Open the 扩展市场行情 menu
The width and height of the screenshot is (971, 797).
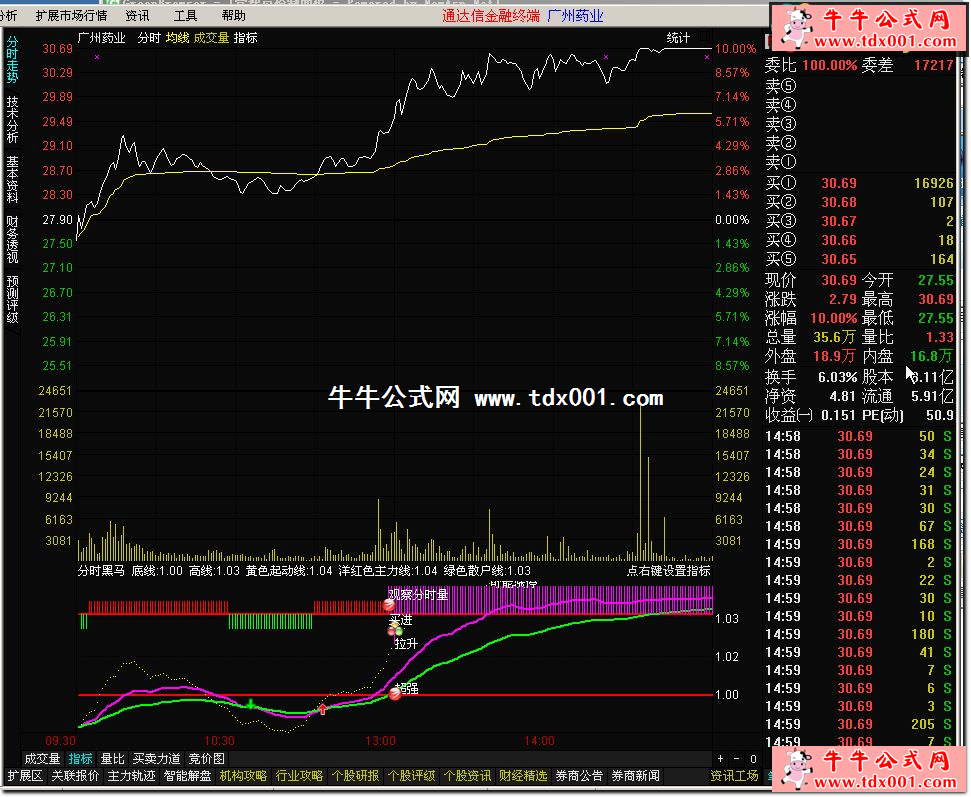pyautogui.click(x=71, y=15)
